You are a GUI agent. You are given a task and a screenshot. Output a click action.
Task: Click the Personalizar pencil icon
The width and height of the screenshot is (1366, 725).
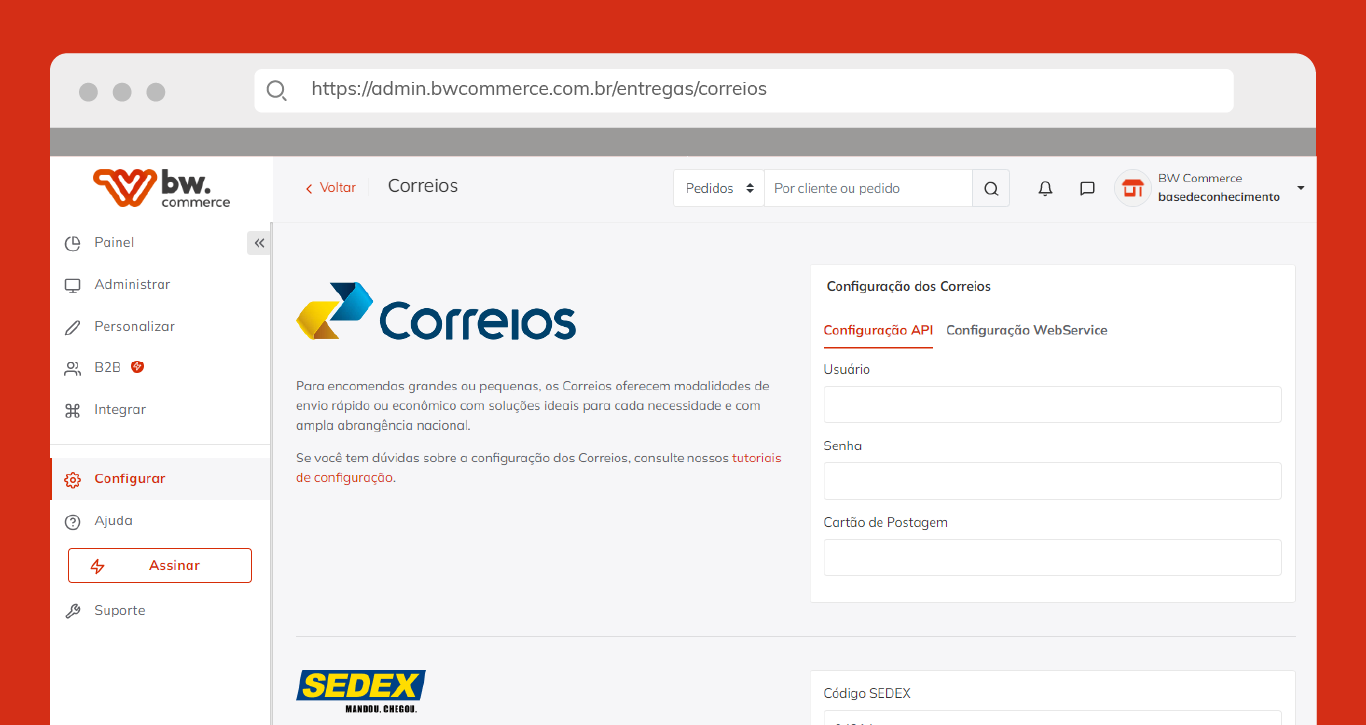pos(72,327)
